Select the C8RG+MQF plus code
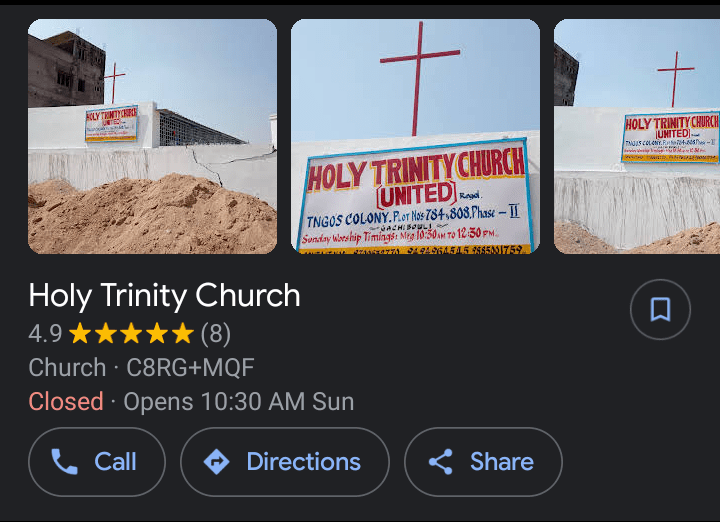 coord(190,367)
